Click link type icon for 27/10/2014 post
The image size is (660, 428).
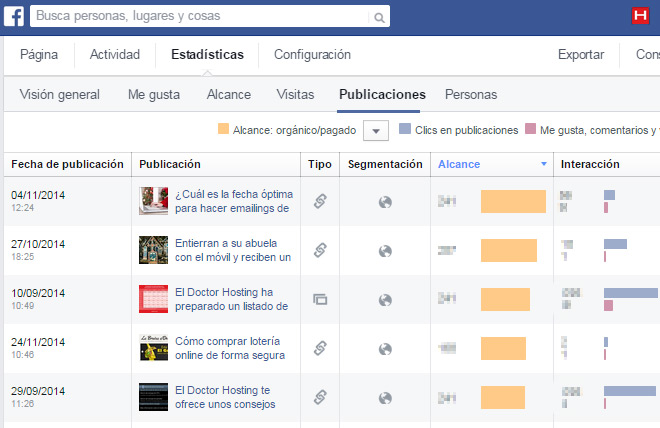click(320, 250)
